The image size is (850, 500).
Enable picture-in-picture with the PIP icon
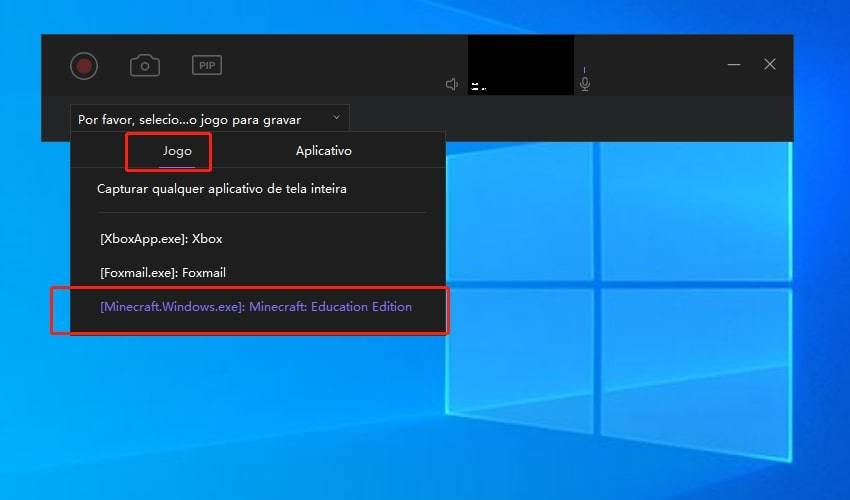point(206,66)
